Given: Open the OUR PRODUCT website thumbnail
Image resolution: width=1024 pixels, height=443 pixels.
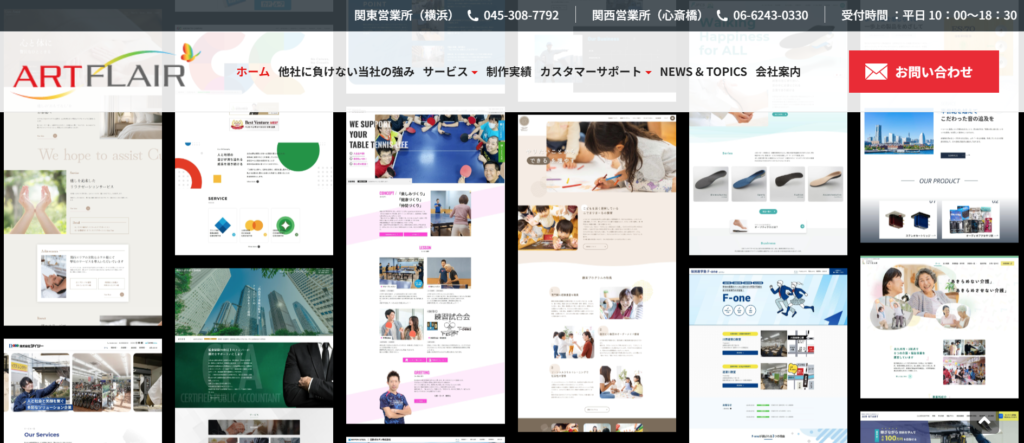Looking at the screenshot, I should click(939, 175).
